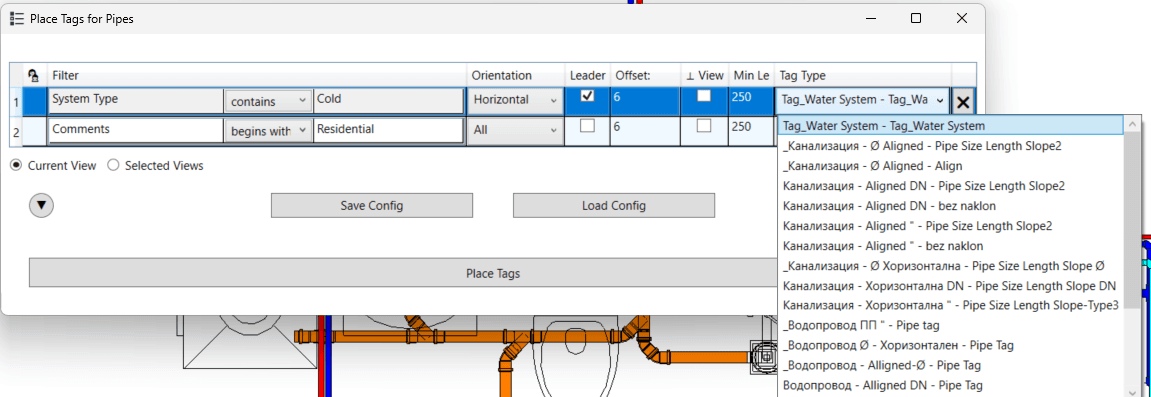Select 'Канализация - Aligned DN - bez naklon'

point(951,205)
